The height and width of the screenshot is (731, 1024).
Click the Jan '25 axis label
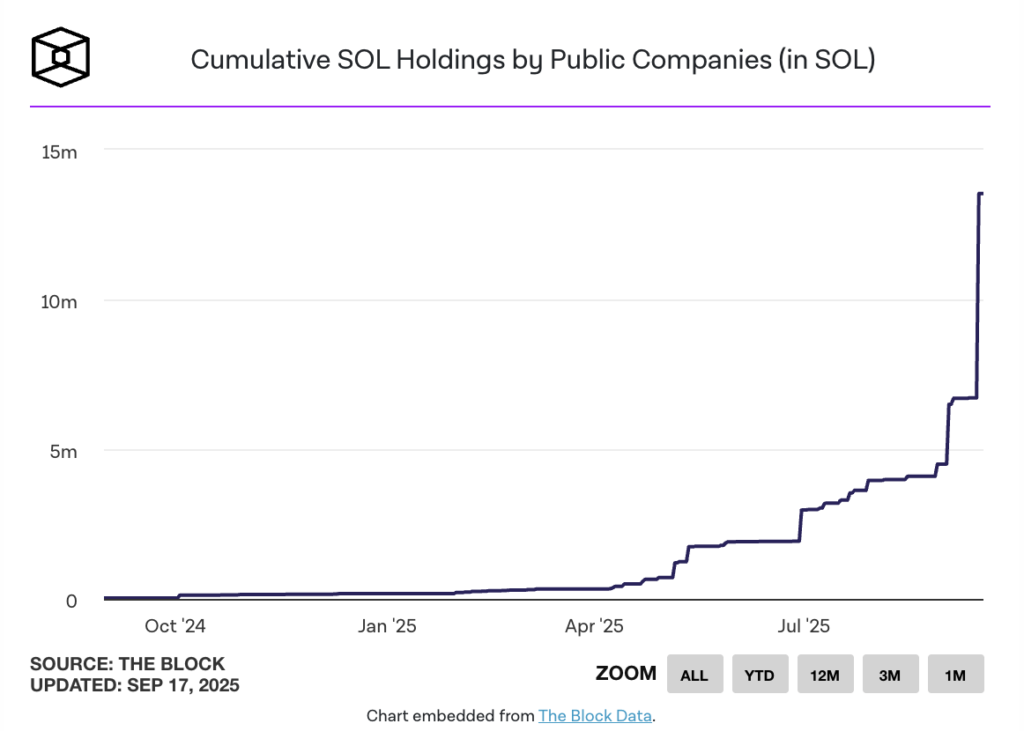click(x=387, y=626)
